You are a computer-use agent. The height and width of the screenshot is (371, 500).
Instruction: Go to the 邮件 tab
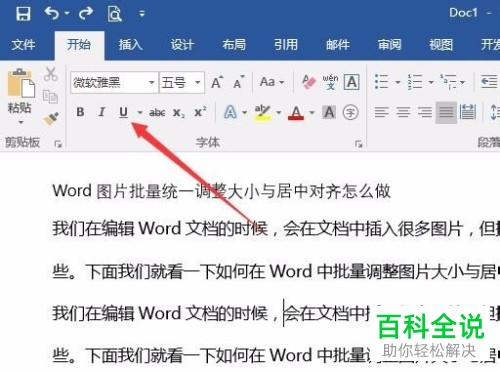pyautogui.click(x=338, y=44)
